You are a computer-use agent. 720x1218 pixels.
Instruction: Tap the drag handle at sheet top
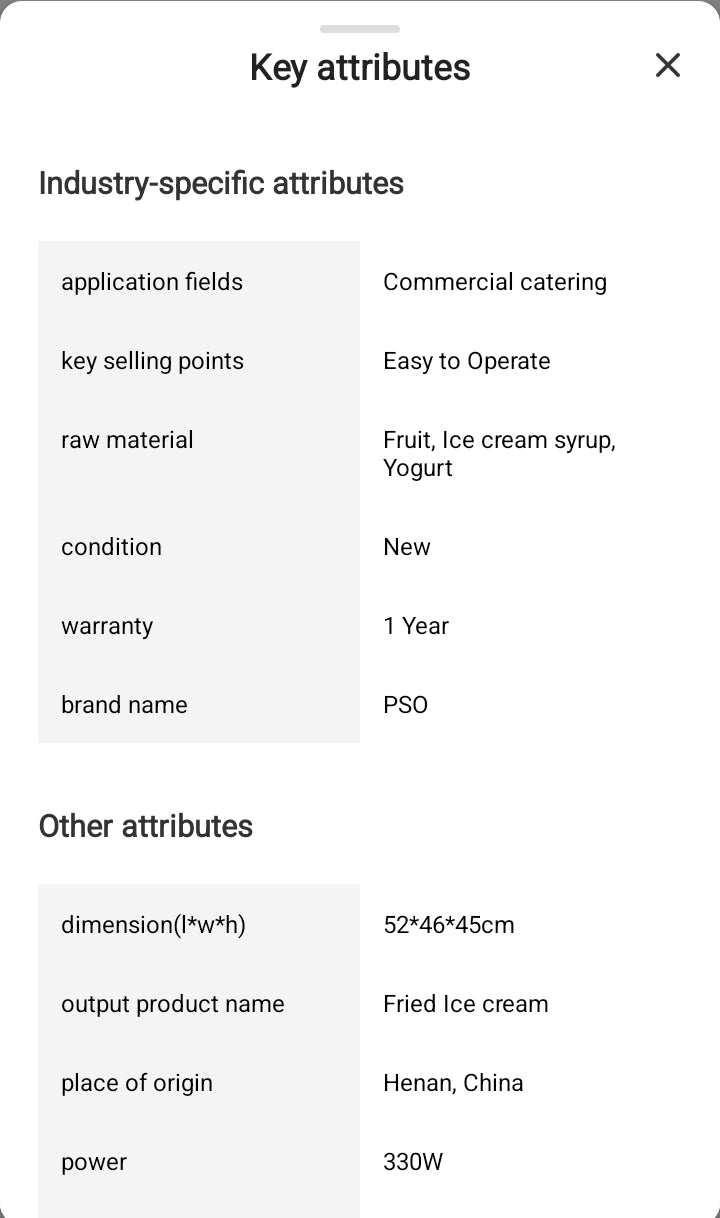360,29
